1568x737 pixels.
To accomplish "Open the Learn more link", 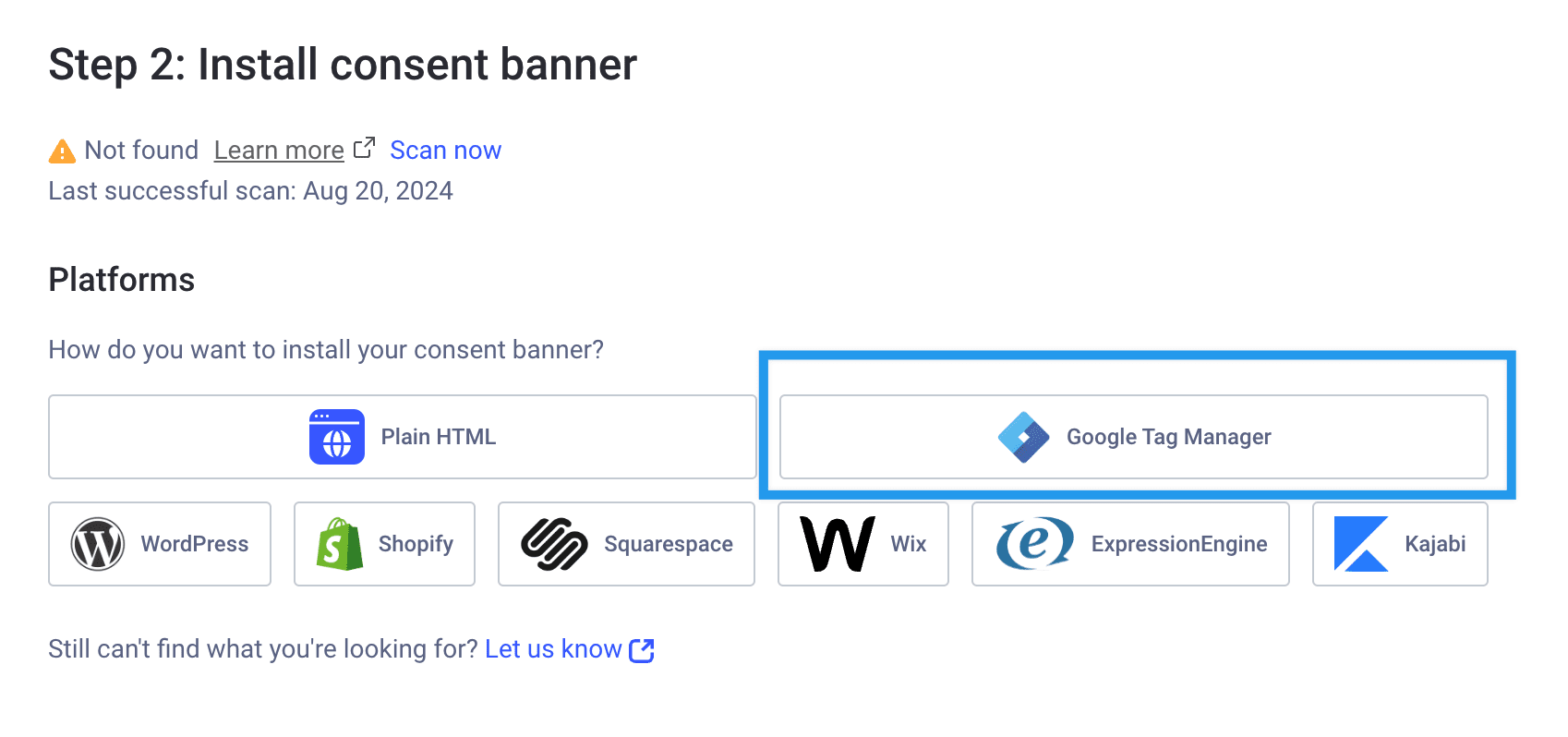I will tap(279, 151).
